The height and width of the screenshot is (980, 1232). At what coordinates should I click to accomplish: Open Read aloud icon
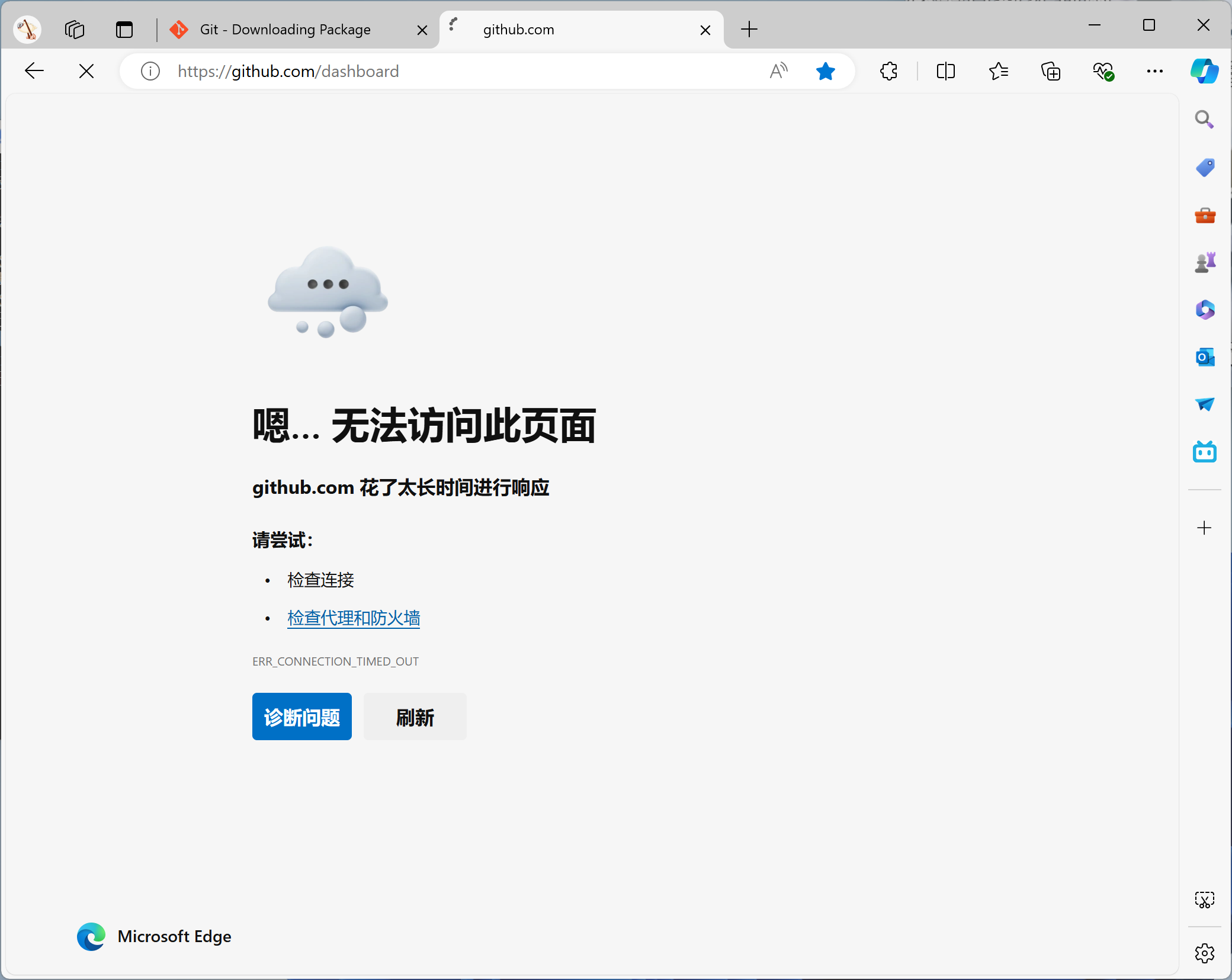click(x=778, y=71)
